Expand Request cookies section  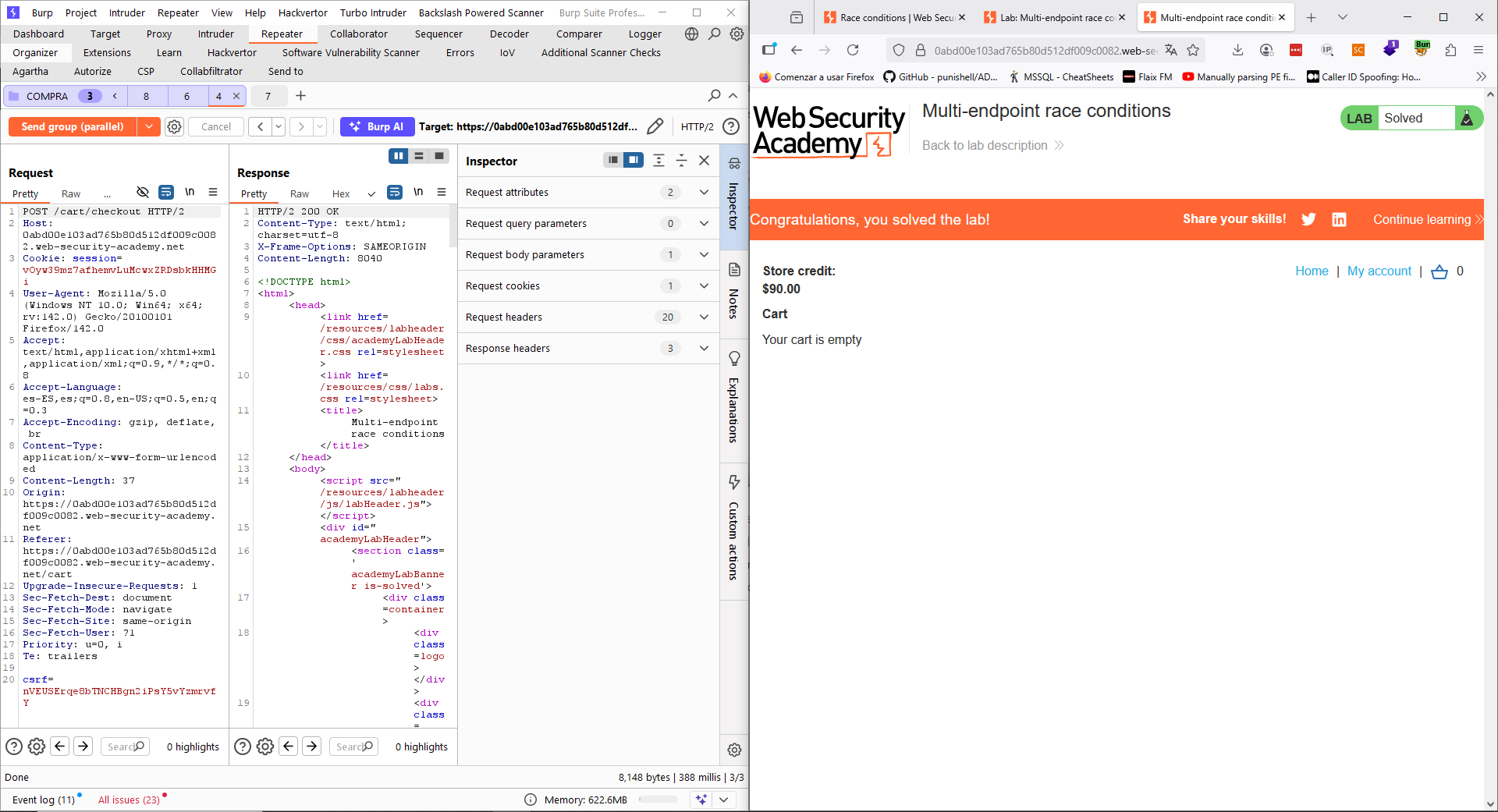(x=704, y=285)
